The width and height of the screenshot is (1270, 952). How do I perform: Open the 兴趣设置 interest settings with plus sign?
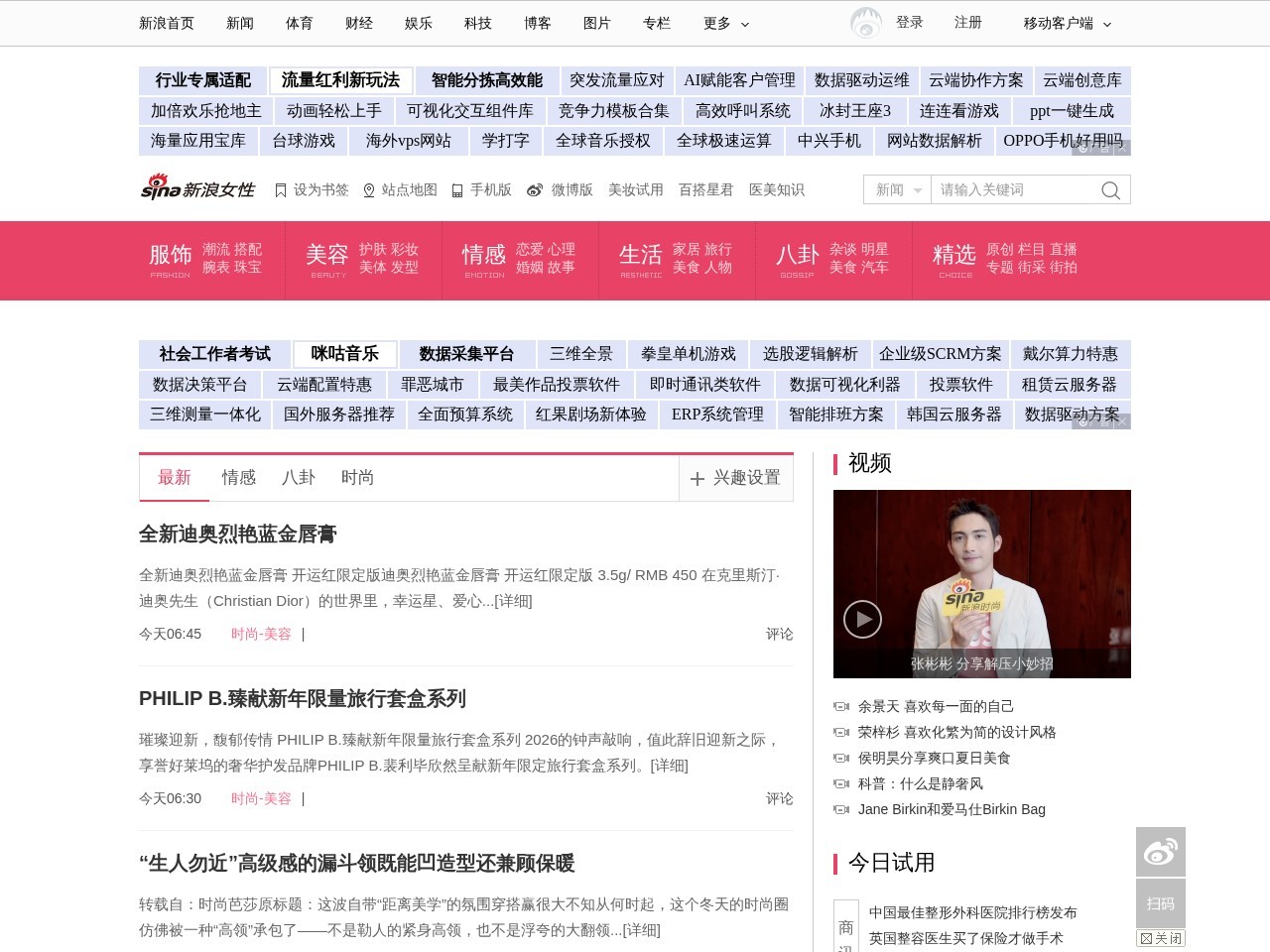click(735, 478)
